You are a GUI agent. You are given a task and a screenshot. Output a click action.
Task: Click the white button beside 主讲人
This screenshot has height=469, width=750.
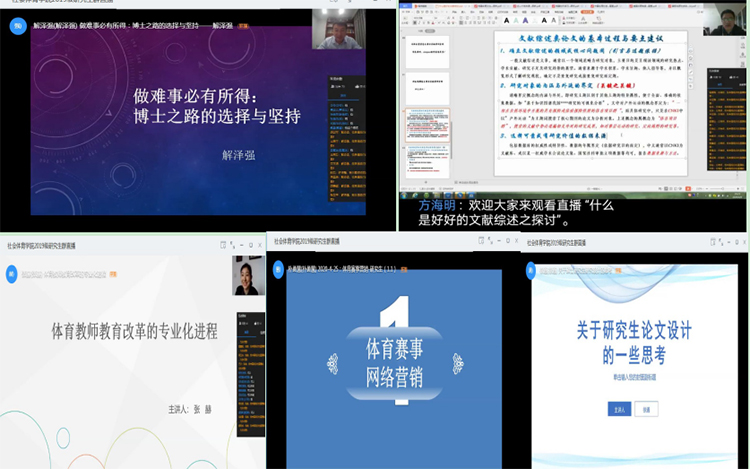coord(648,409)
